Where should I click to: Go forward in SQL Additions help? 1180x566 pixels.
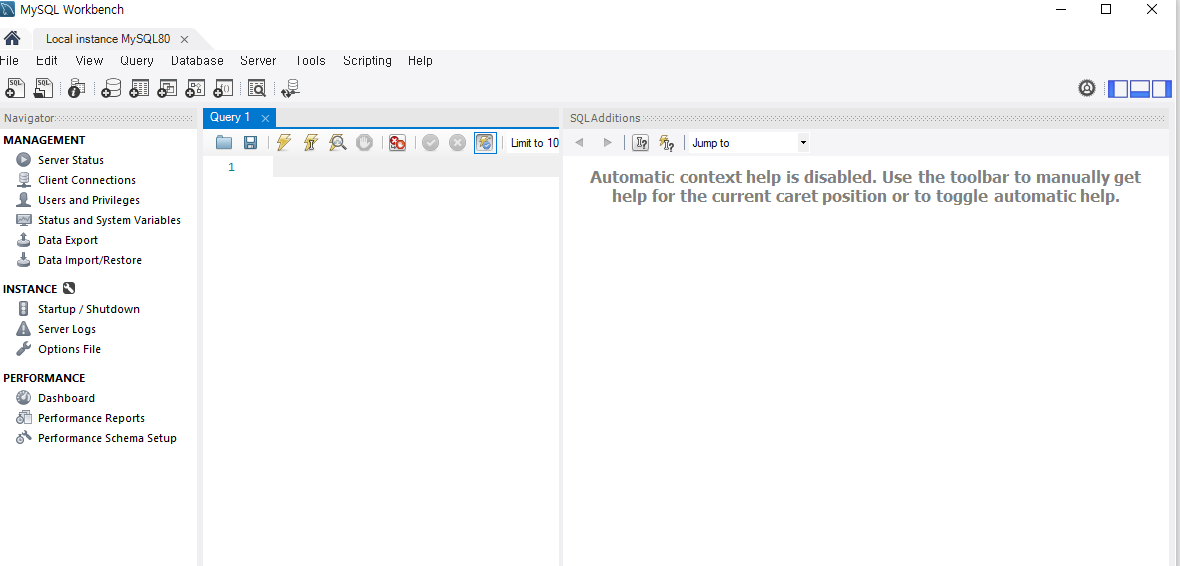[x=607, y=142]
